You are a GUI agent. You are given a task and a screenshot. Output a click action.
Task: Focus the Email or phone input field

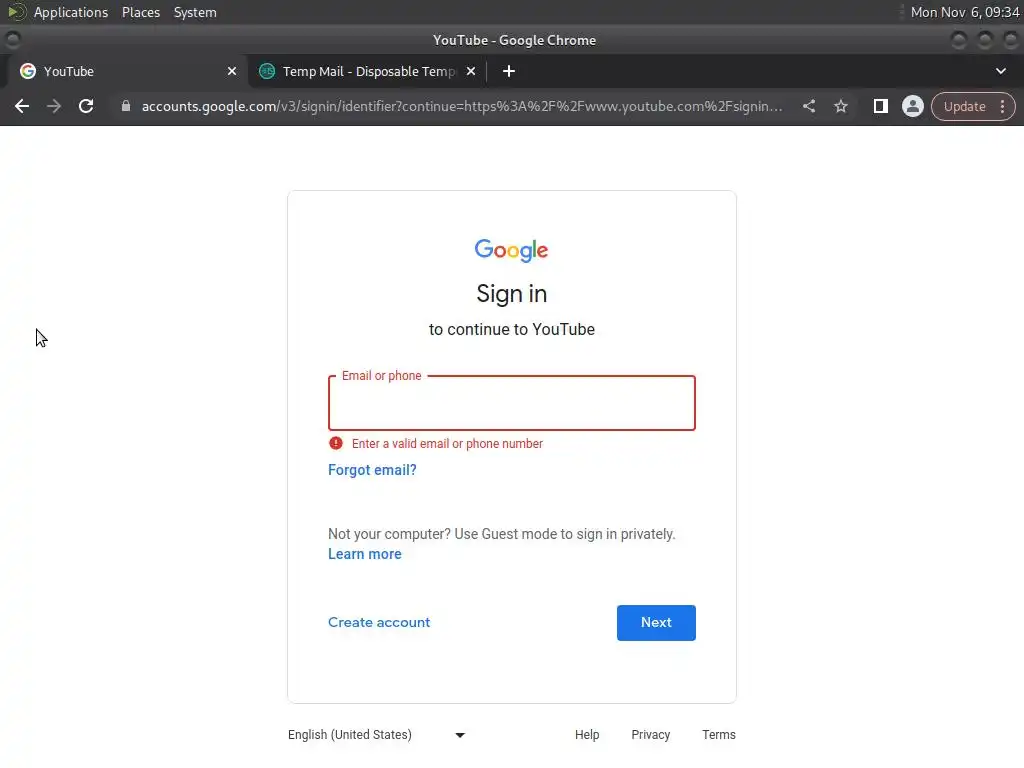(512, 403)
